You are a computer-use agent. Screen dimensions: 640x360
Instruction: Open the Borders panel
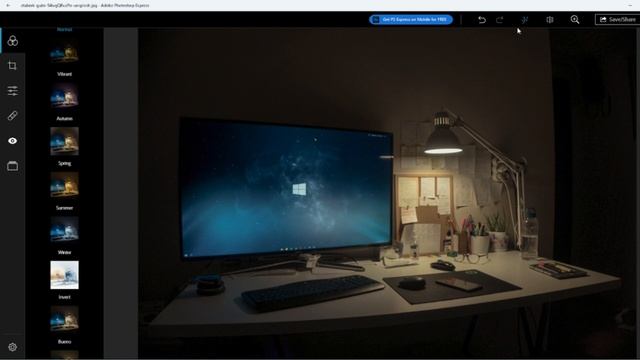13,166
